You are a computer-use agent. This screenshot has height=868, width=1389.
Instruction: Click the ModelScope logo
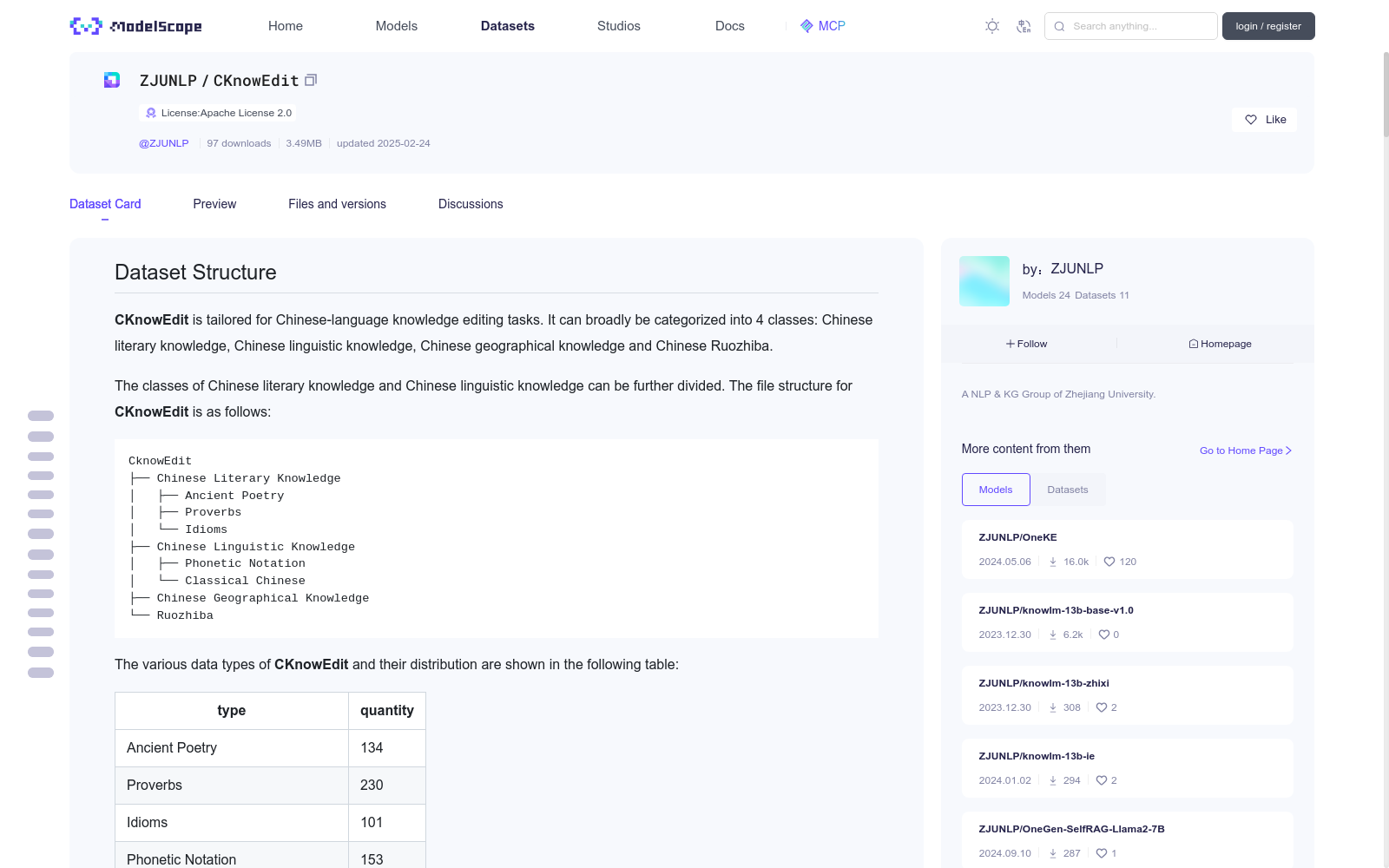[x=135, y=26]
